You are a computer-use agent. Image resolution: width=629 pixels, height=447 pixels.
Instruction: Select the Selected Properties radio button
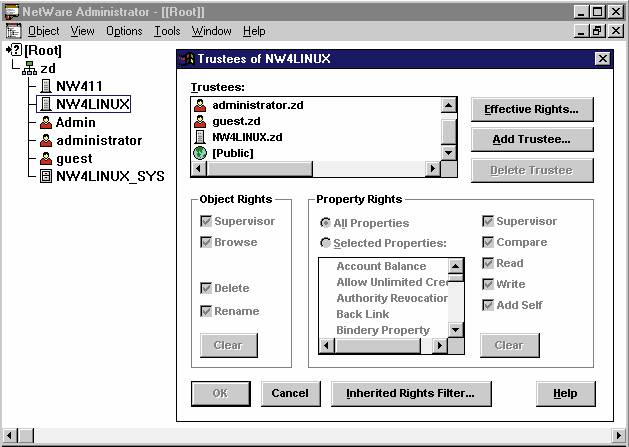(325, 243)
